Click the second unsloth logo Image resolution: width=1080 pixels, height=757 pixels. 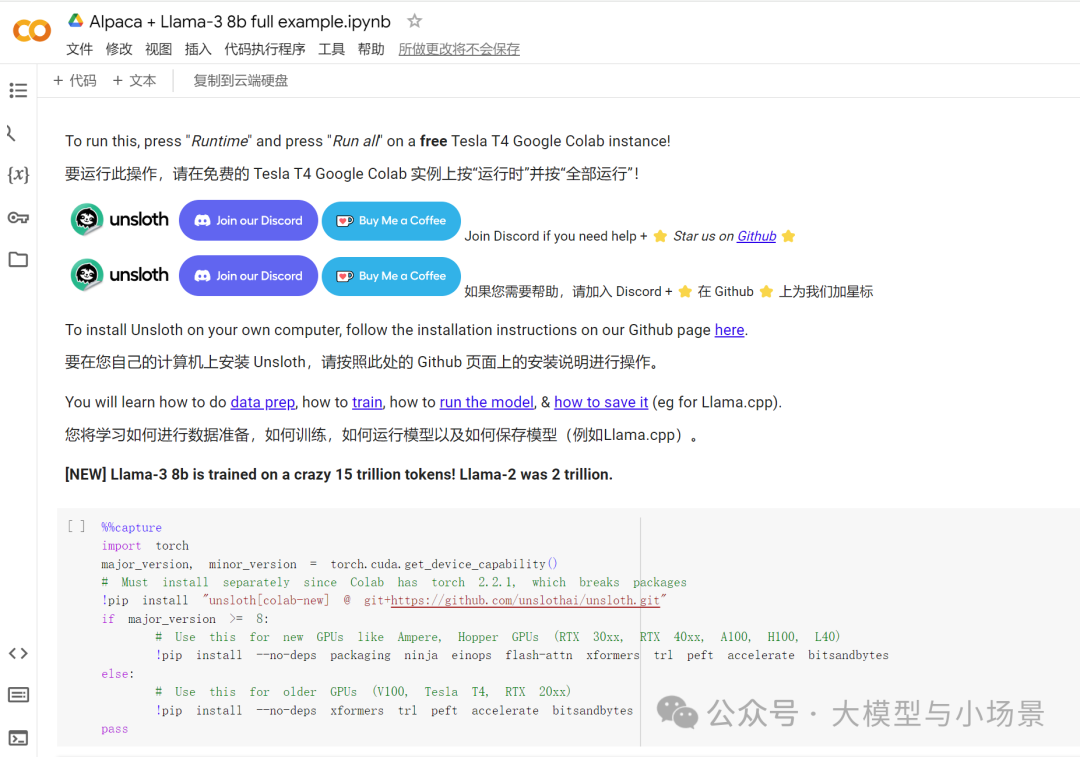(120, 275)
